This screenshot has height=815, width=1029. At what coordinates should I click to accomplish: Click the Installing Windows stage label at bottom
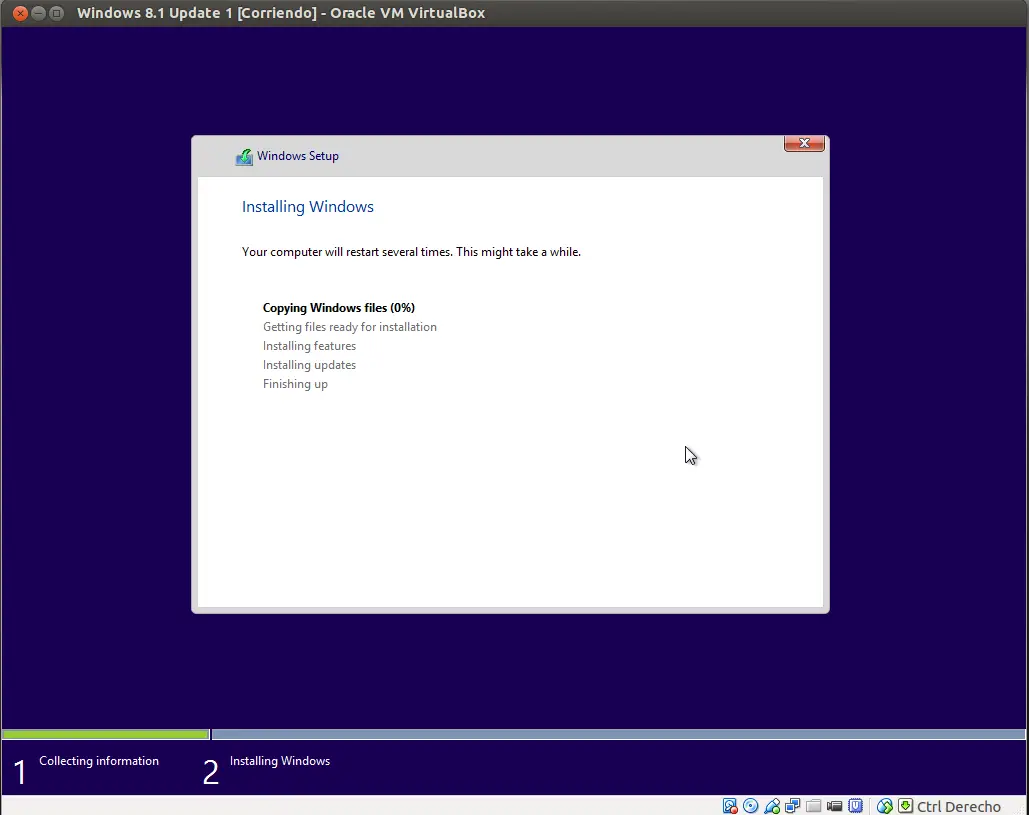pos(280,761)
